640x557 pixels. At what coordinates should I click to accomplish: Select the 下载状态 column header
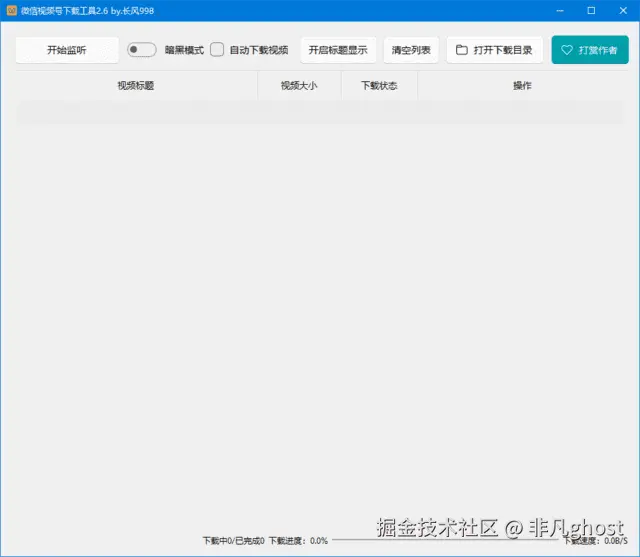point(379,85)
